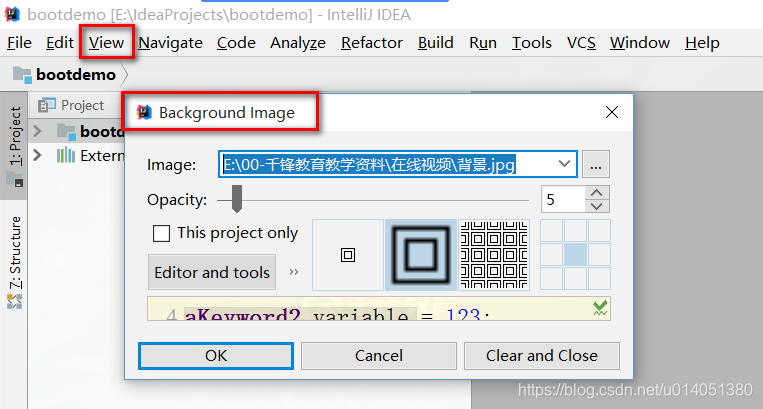Open the View menu

[106, 43]
